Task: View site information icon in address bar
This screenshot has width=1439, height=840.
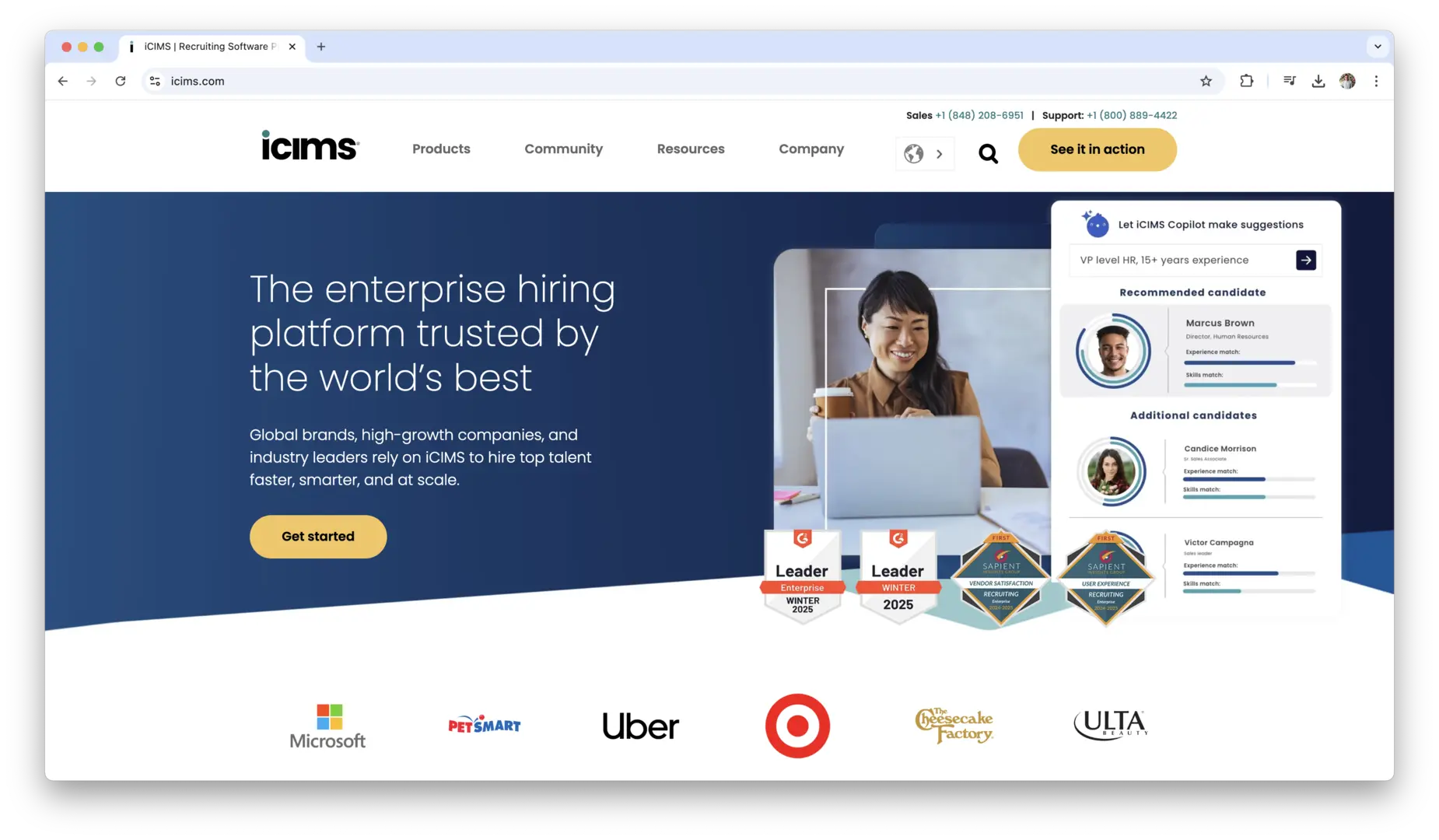Action: pos(155,81)
